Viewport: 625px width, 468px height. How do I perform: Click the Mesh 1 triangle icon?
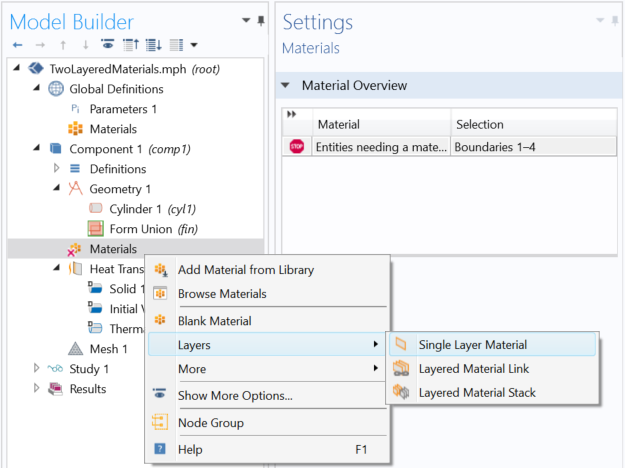coord(75,348)
